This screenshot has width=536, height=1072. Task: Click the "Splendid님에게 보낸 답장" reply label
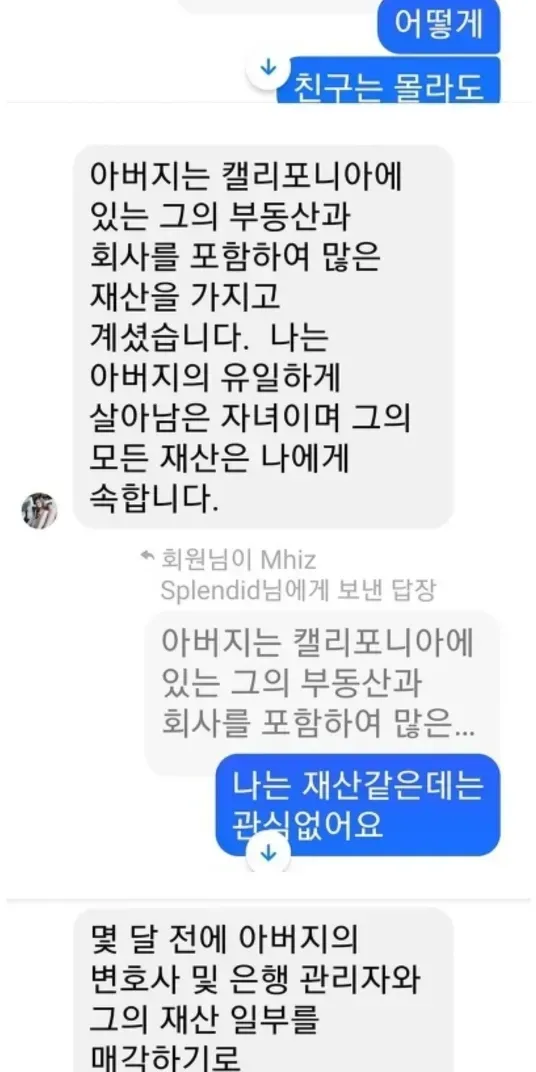[x=297, y=591]
